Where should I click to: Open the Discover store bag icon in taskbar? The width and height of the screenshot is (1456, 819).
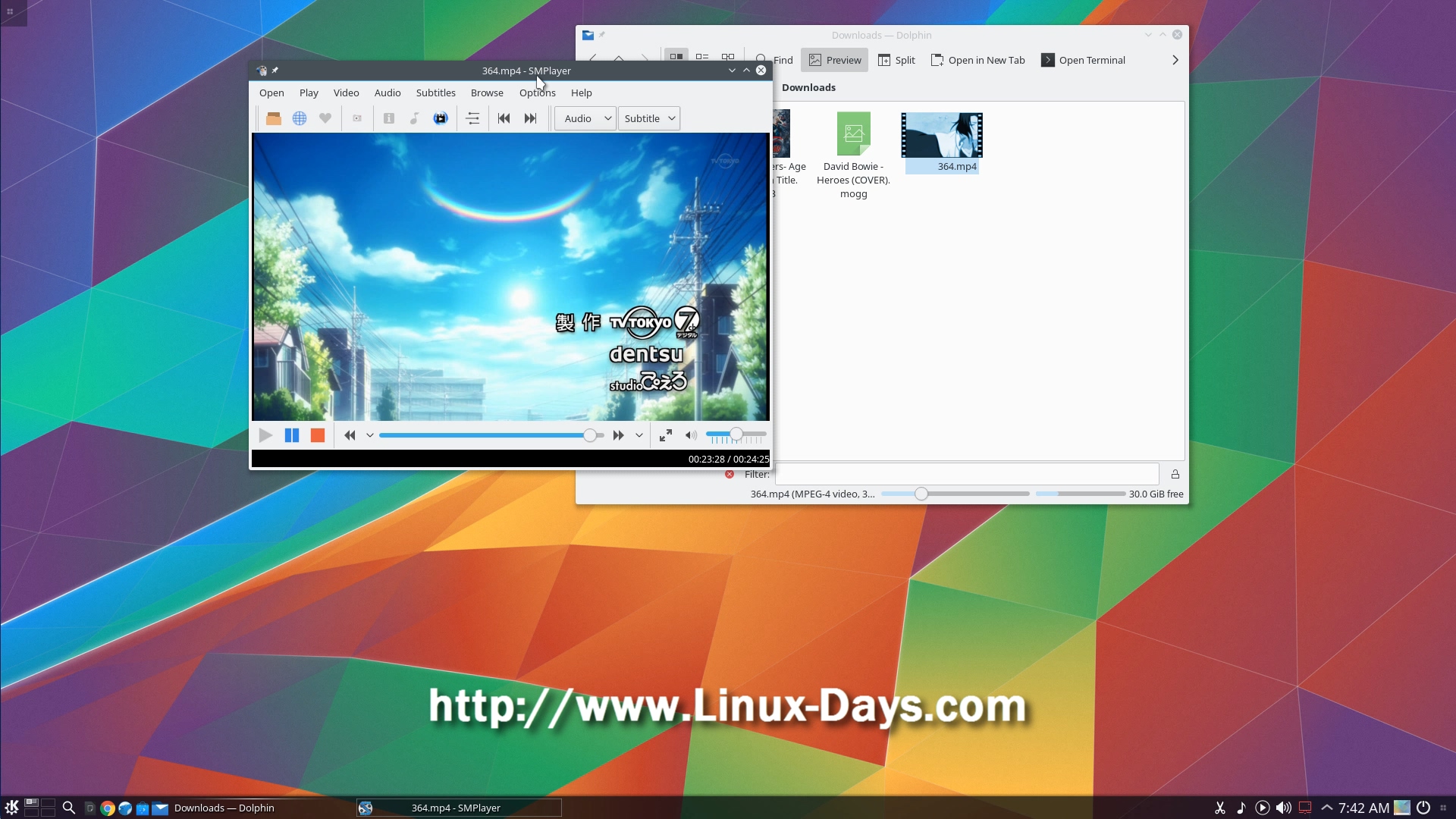142,808
